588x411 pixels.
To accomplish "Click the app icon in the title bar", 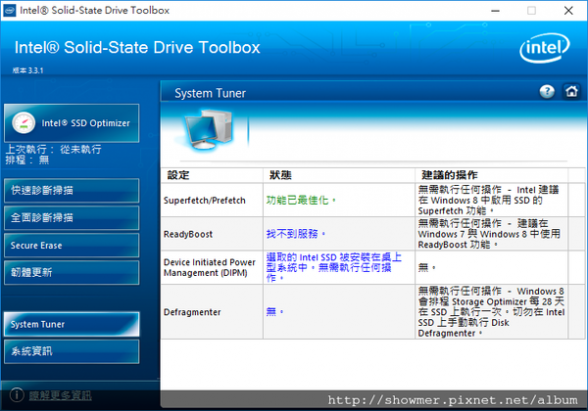I will coord(10,10).
